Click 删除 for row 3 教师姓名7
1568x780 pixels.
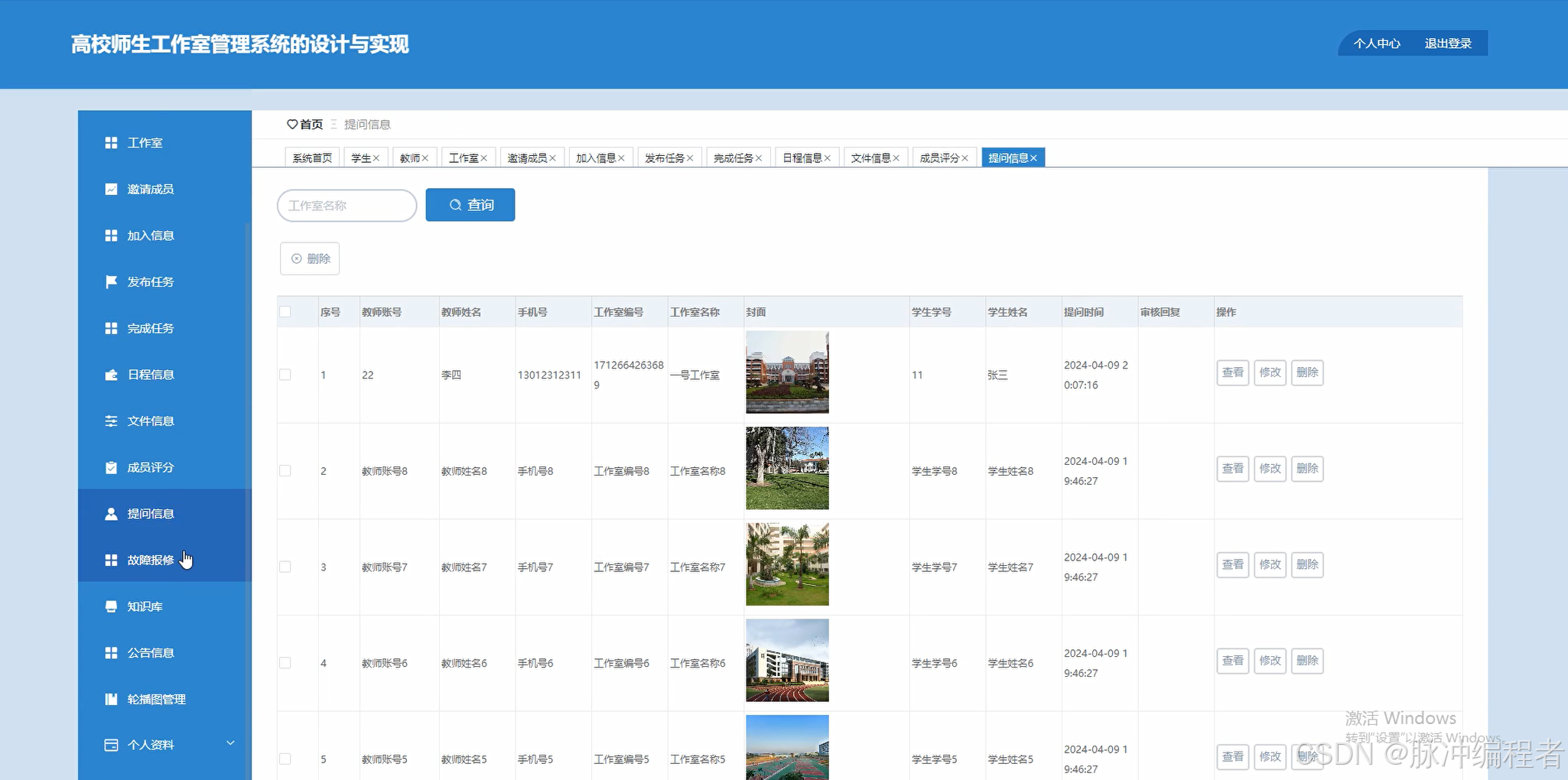1307,564
